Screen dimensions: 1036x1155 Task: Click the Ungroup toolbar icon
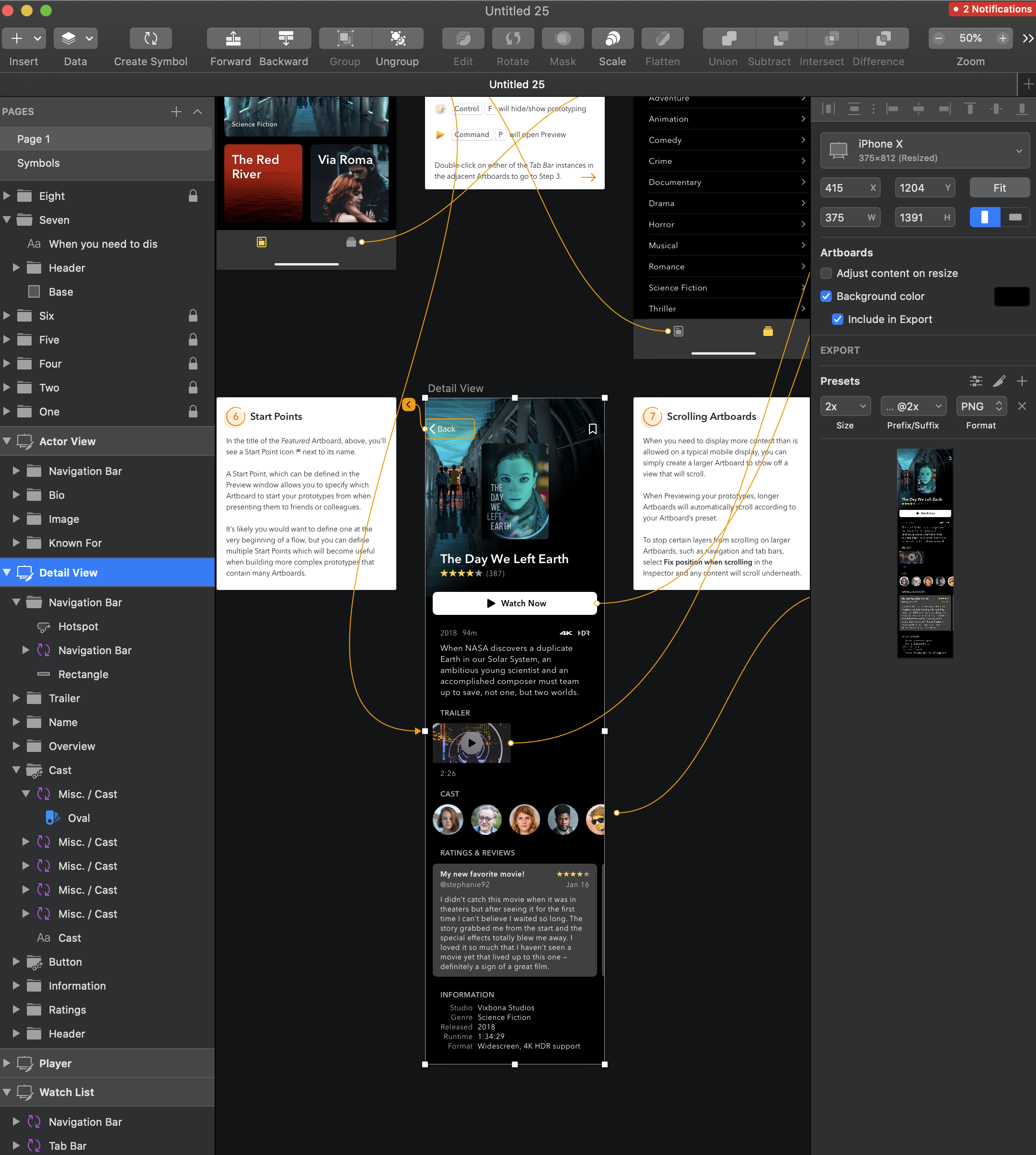click(x=397, y=39)
